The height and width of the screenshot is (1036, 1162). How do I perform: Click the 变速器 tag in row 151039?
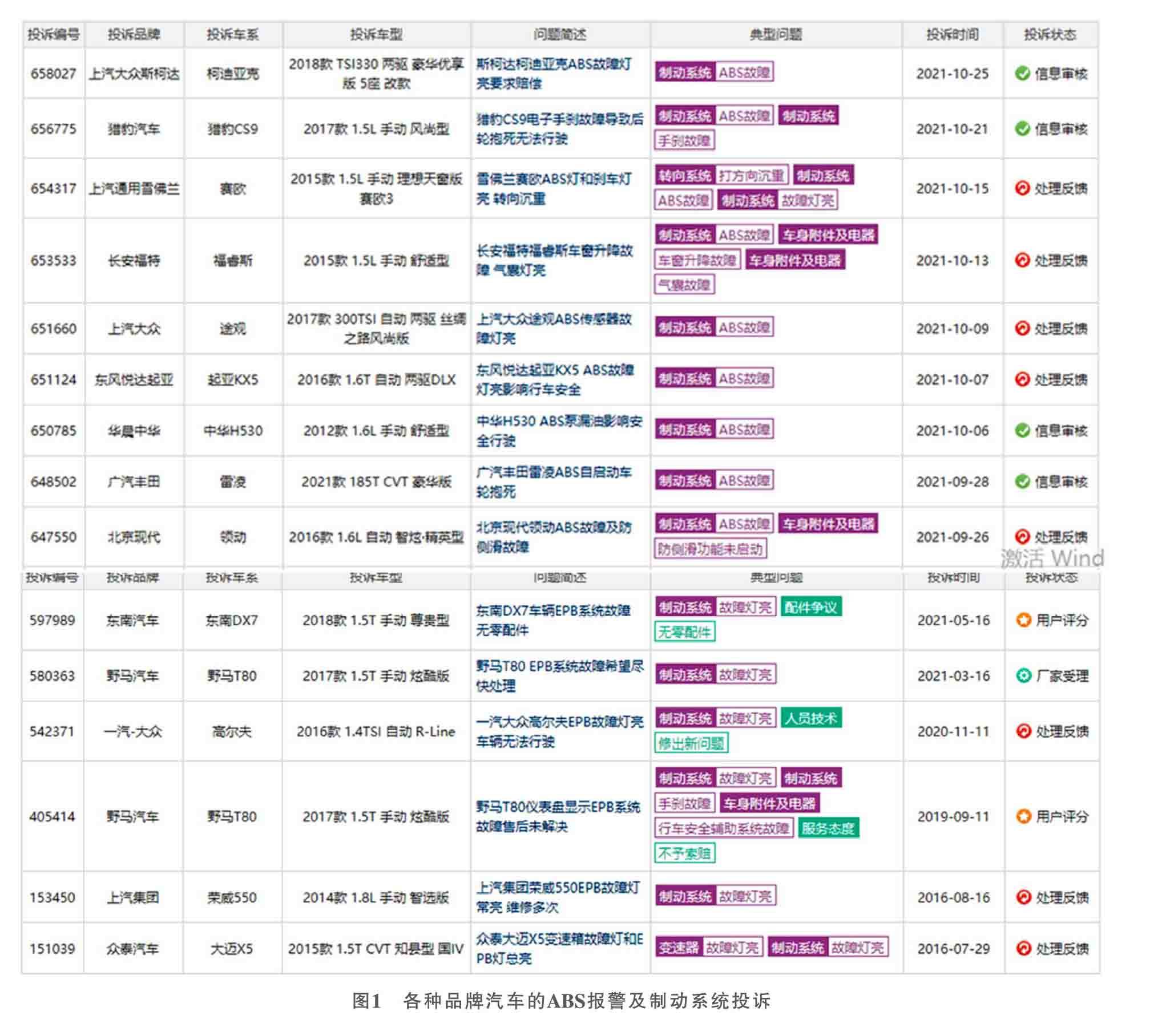[679, 948]
